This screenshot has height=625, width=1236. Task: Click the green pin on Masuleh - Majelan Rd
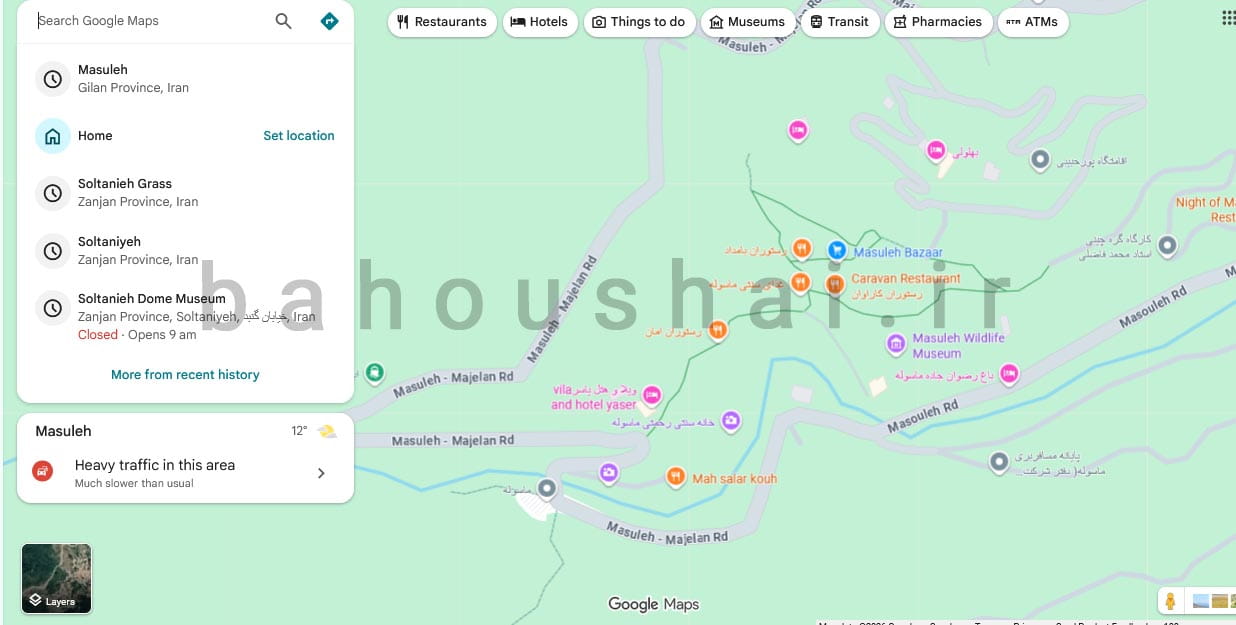374,373
